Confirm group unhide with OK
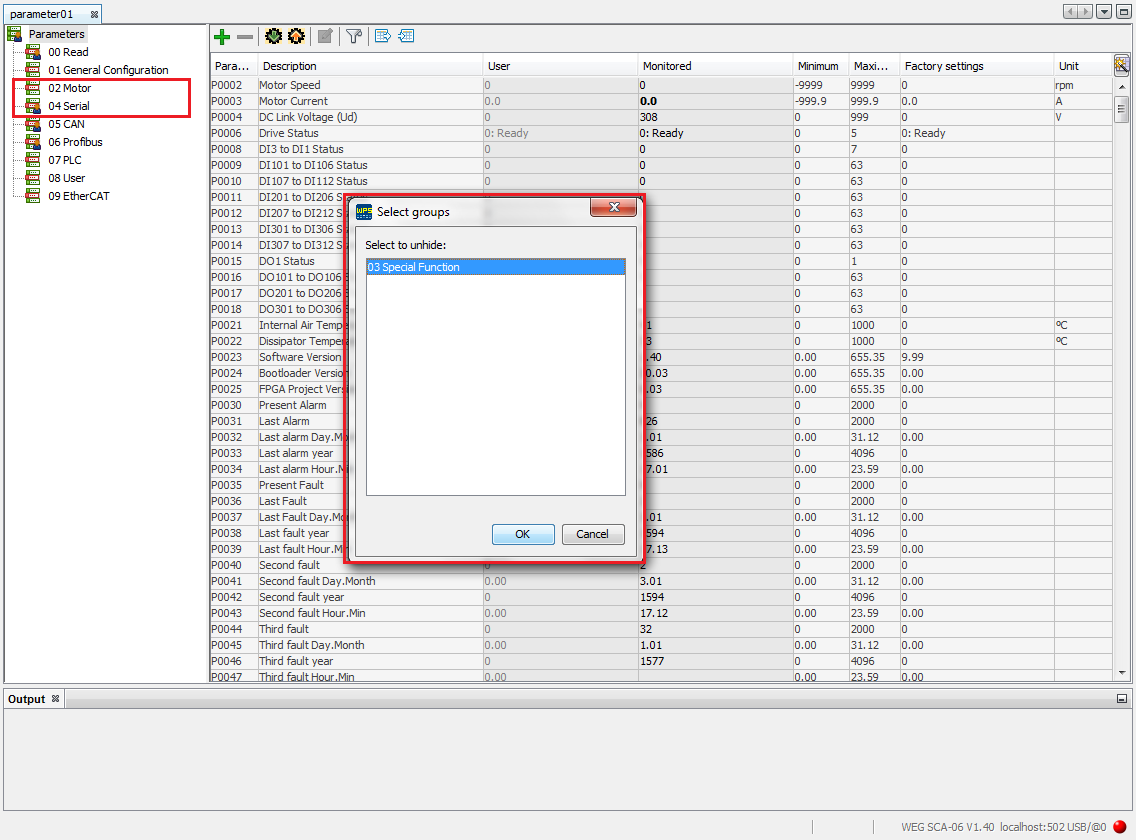1136x840 pixels. pyautogui.click(x=523, y=534)
